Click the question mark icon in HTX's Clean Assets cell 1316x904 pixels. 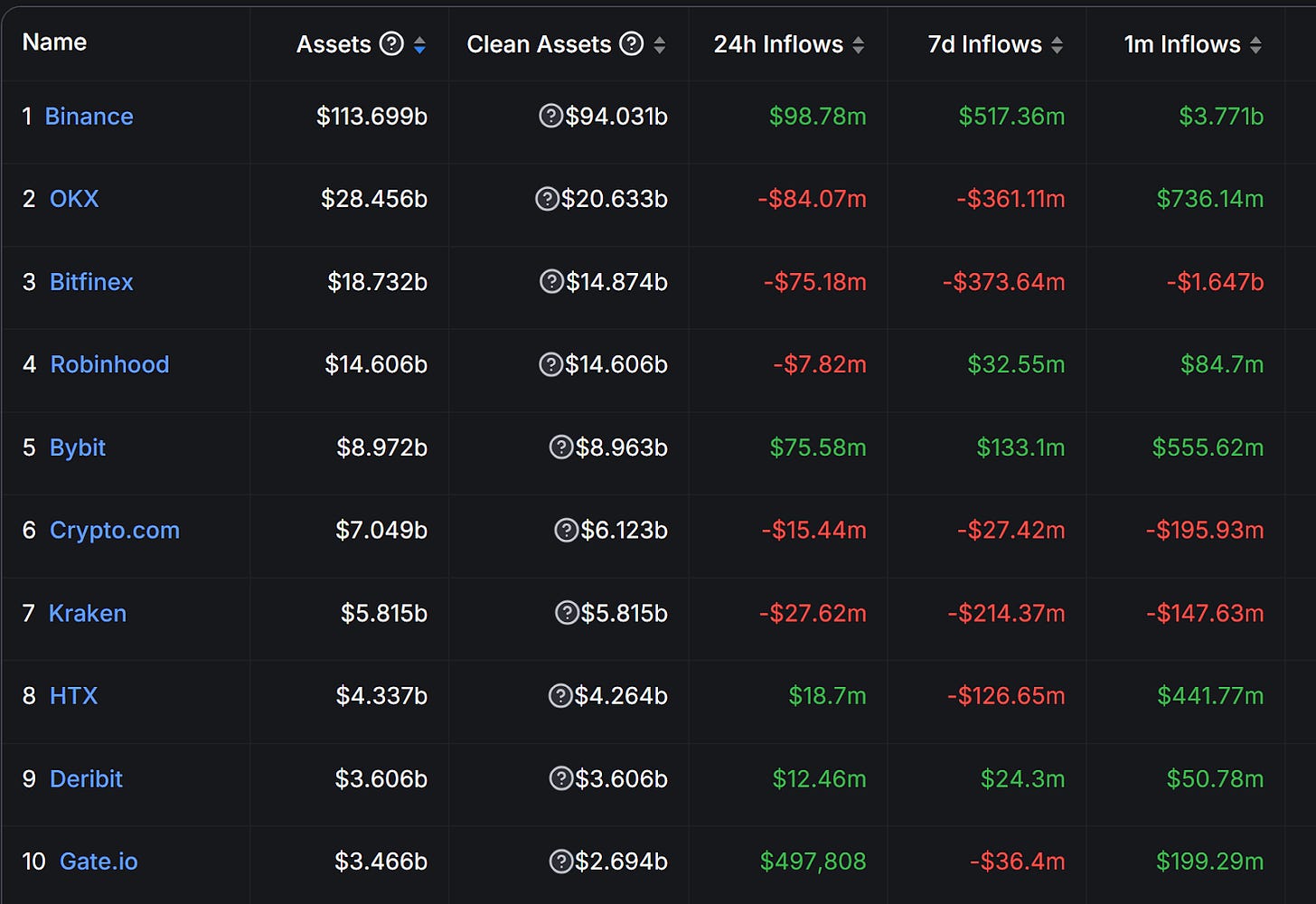click(x=560, y=695)
